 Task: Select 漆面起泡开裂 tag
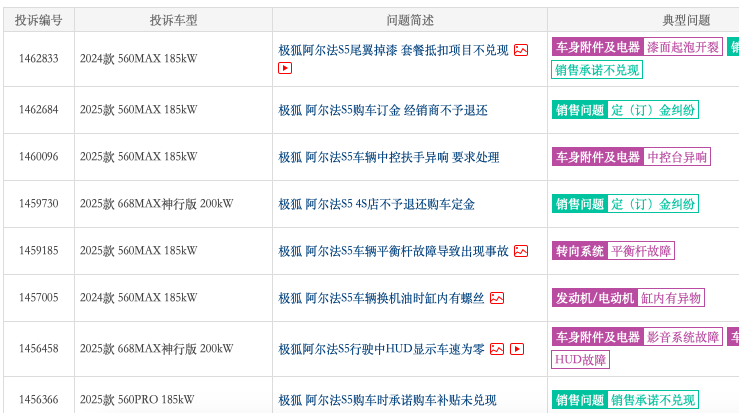(x=683, y=47)
